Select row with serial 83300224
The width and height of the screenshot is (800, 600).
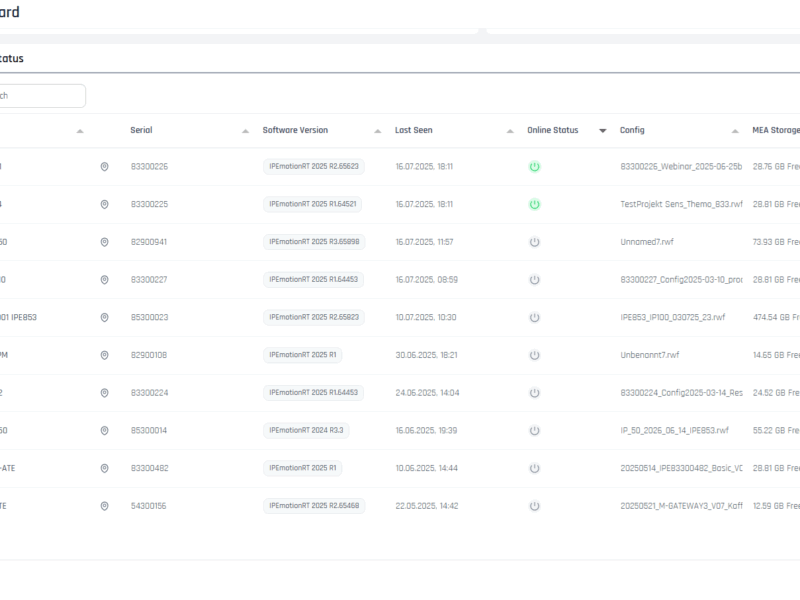149,393
